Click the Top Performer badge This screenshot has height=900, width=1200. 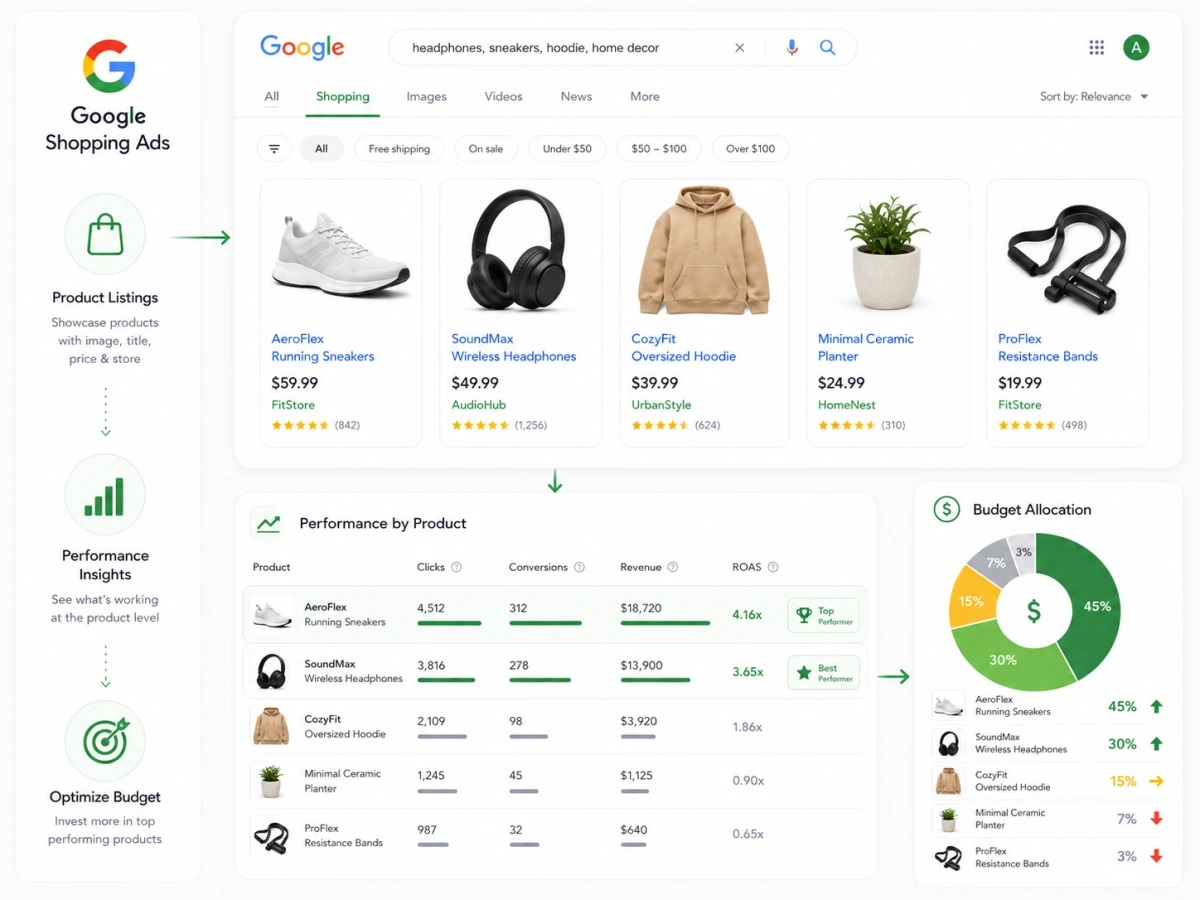[823, 616]
